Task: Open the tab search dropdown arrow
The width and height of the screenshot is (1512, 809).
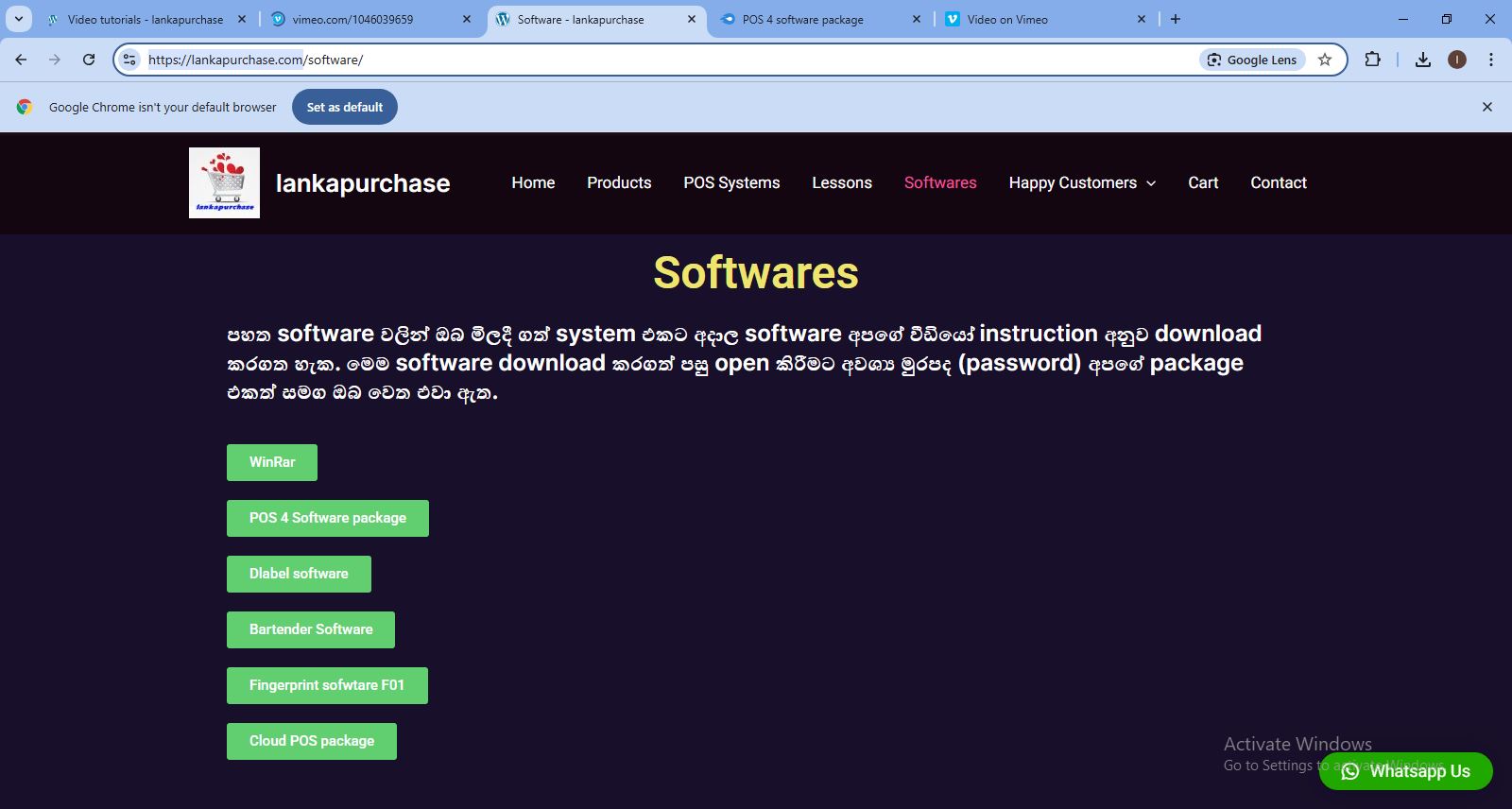Action: click(x=19, y=19)
